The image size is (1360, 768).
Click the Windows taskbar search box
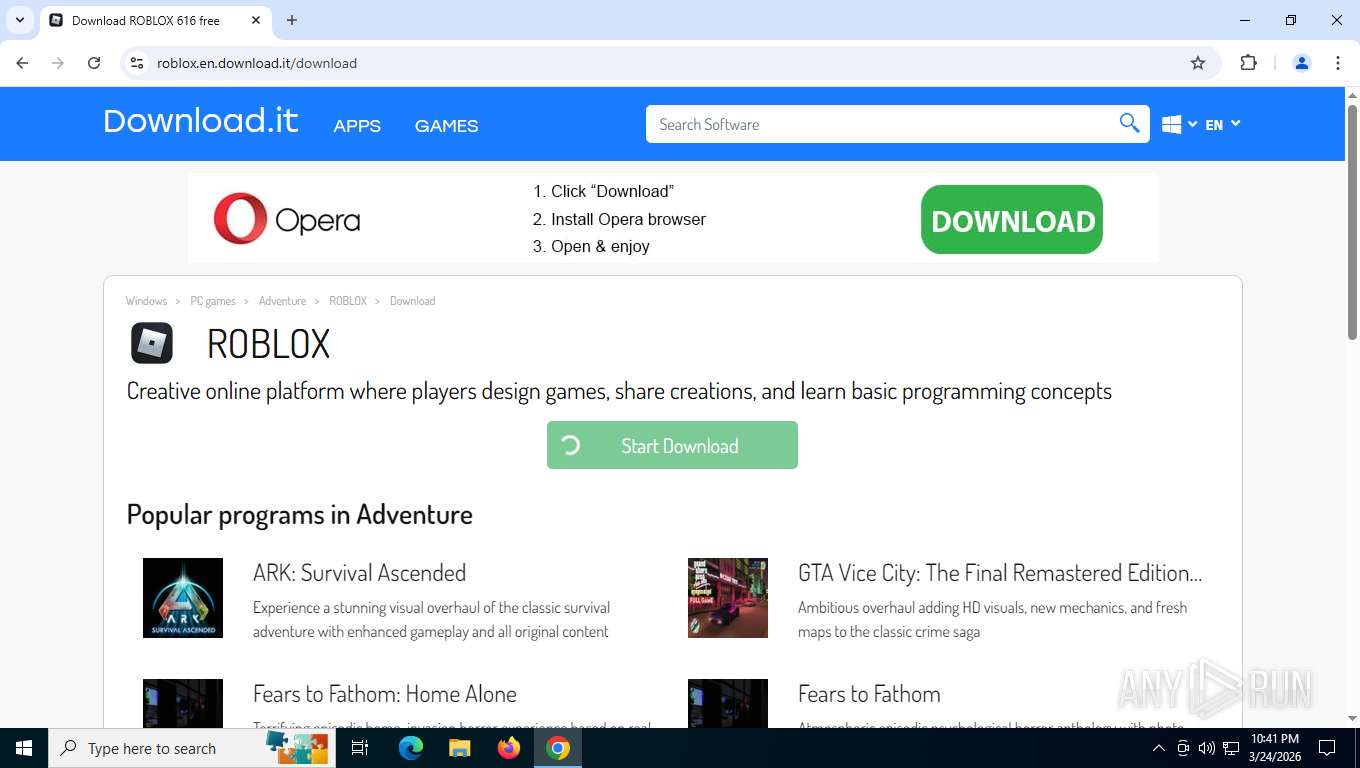[192, 748]
